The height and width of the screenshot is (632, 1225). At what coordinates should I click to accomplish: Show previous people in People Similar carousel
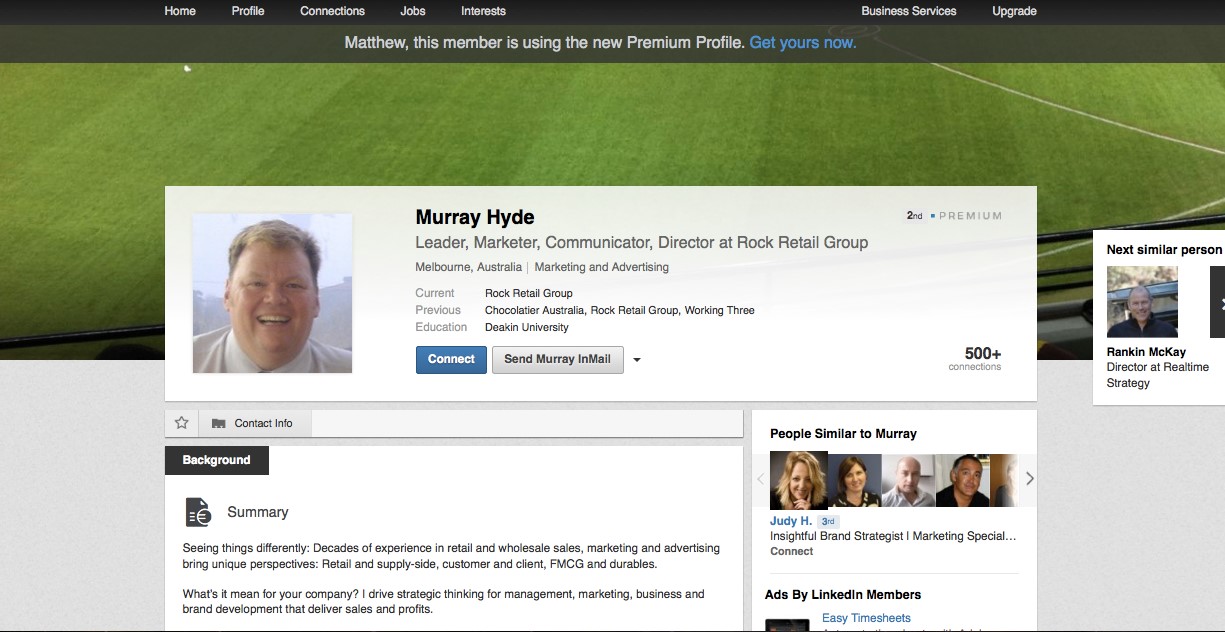pyautogui.click(x=760, y=479)
